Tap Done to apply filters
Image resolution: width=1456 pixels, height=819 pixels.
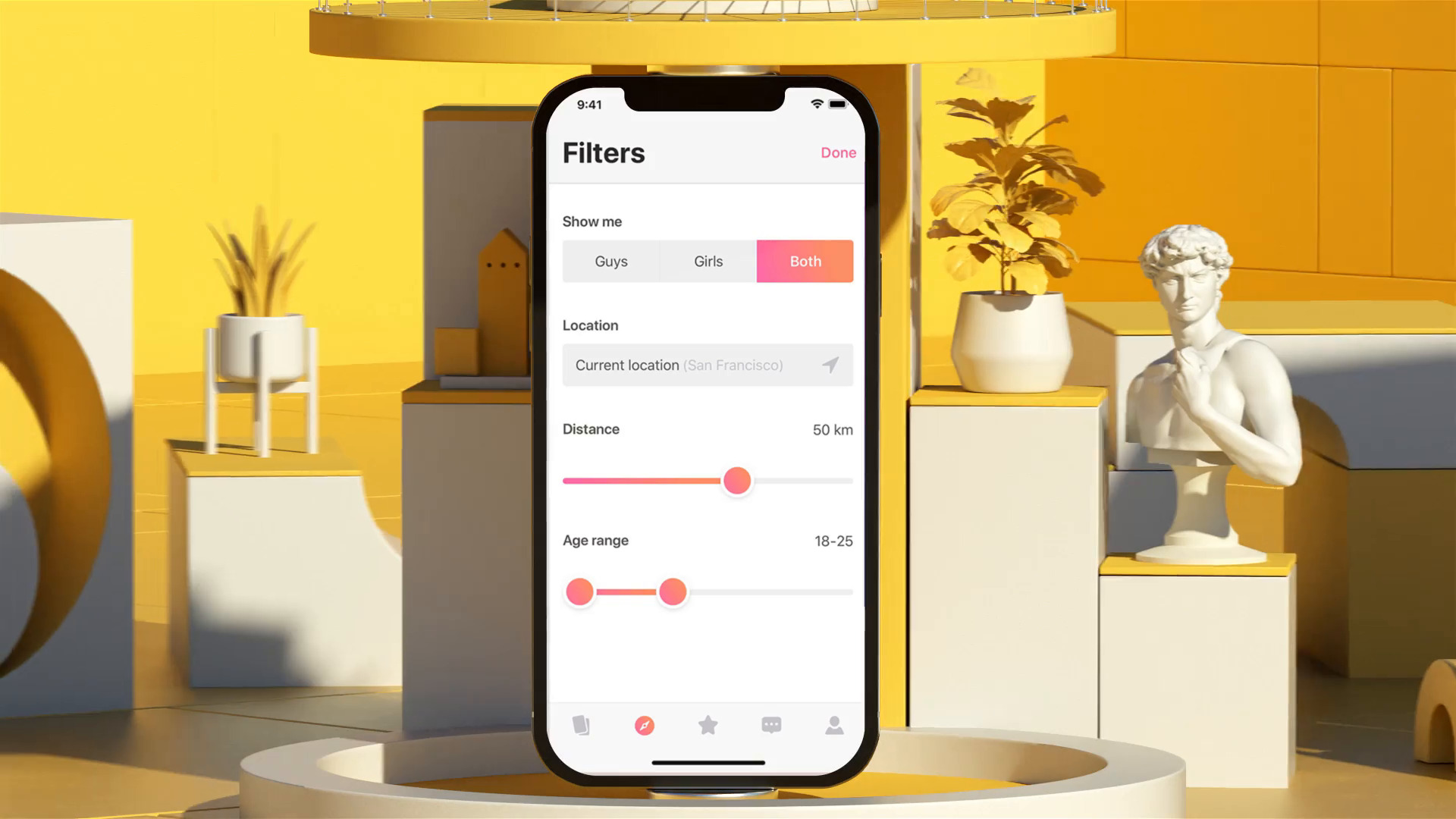838,152
